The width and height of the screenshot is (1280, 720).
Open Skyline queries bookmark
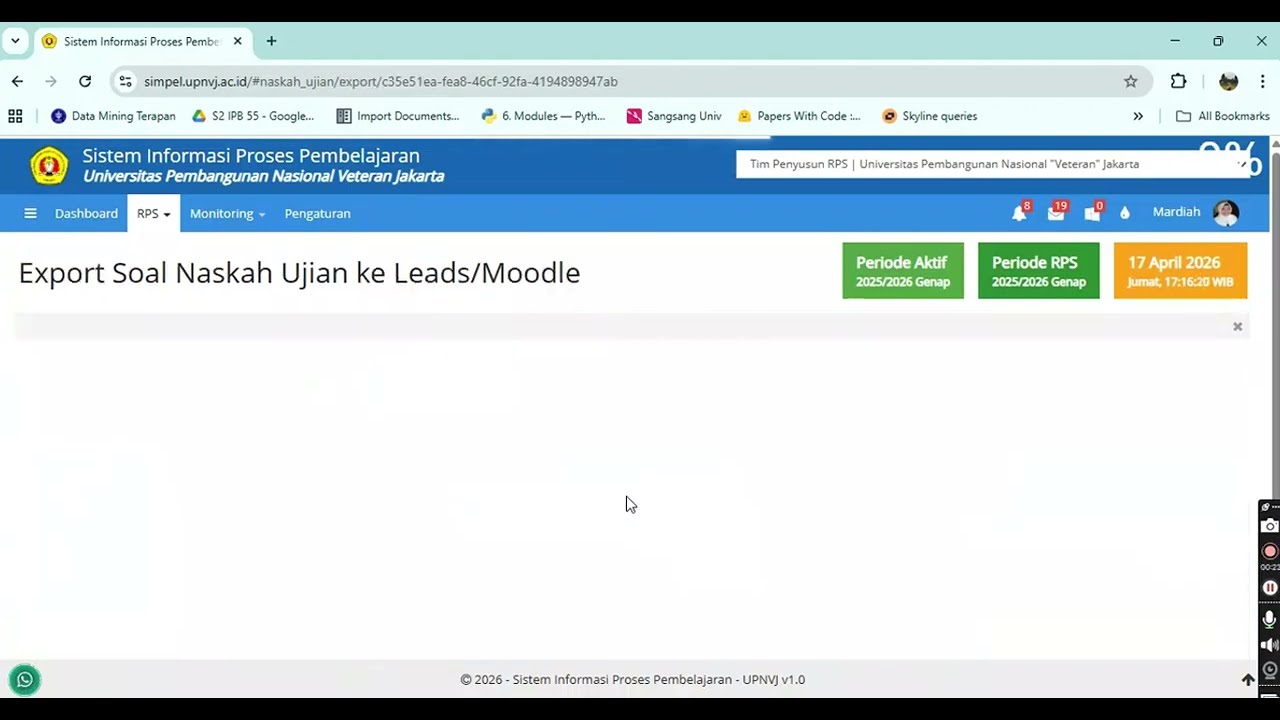point(930,116)
